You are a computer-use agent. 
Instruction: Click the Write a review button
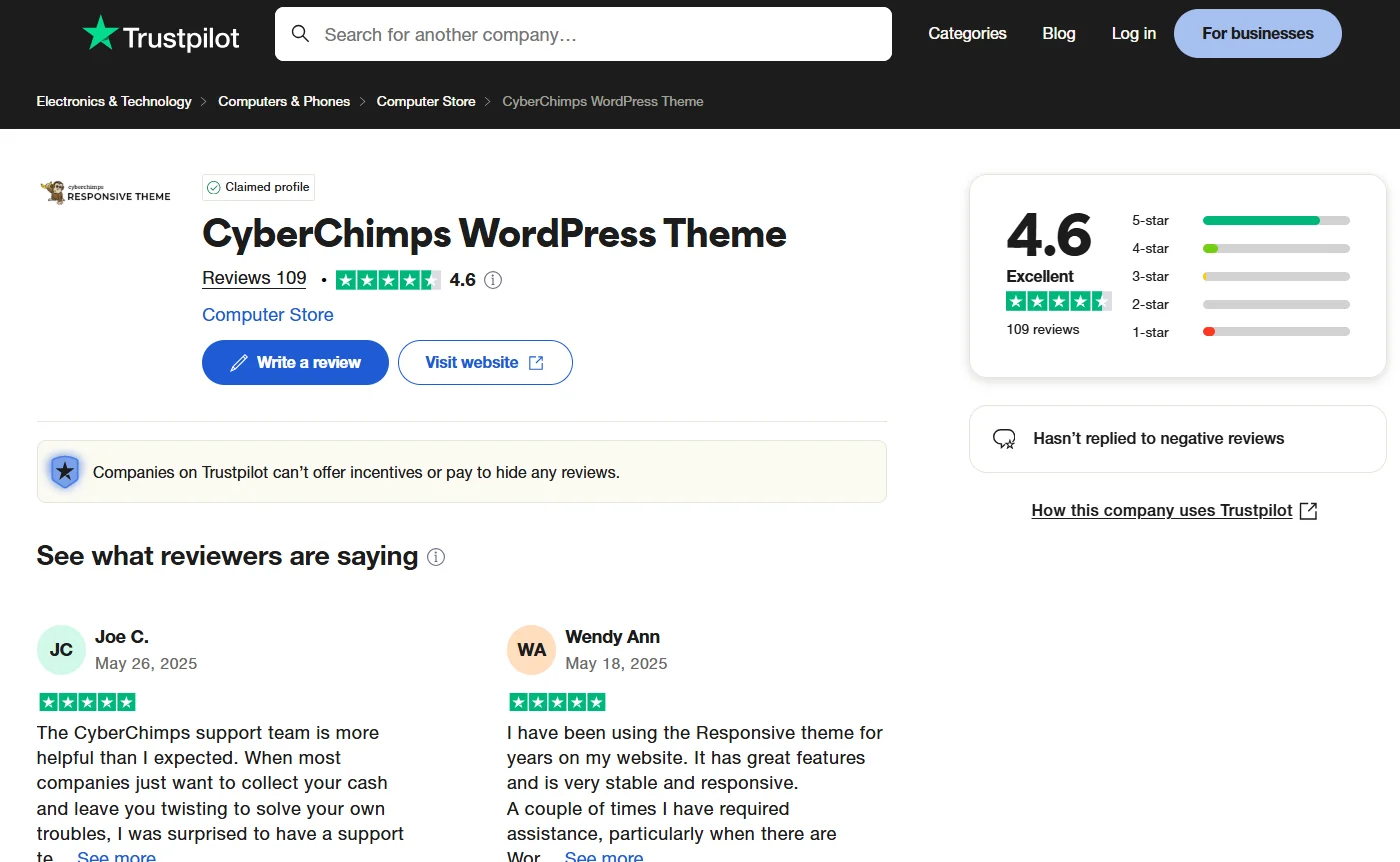point(295,362)
